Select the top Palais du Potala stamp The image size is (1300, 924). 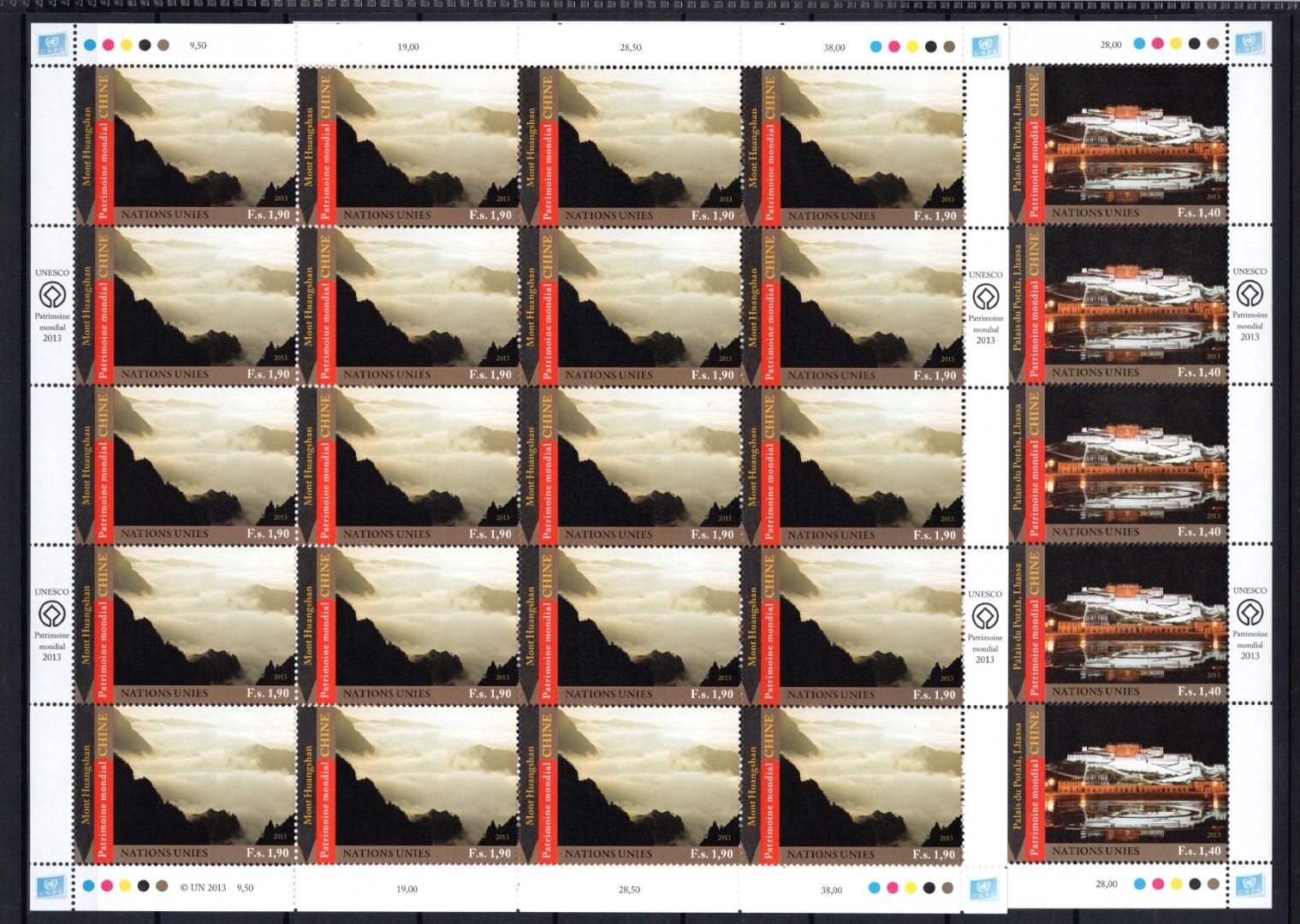click(1117, 145)
